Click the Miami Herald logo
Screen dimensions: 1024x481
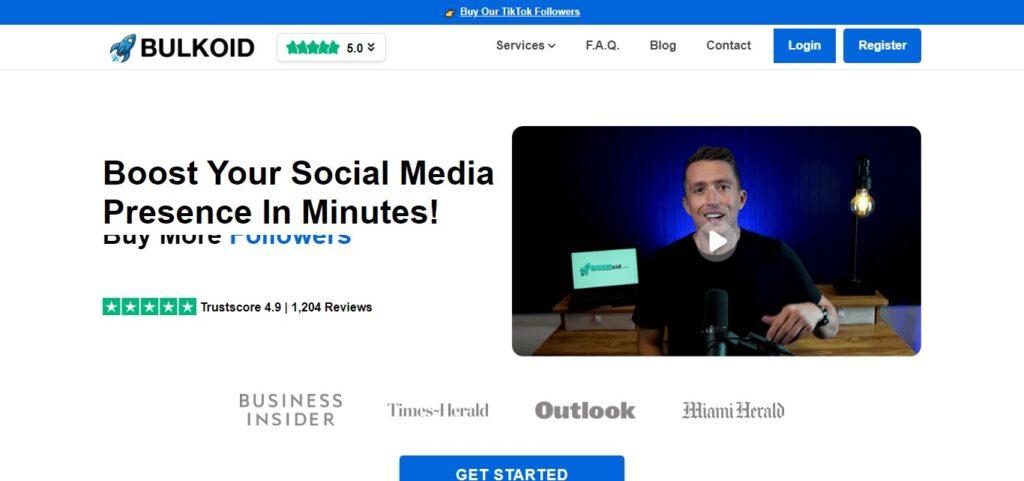point(733,410)
